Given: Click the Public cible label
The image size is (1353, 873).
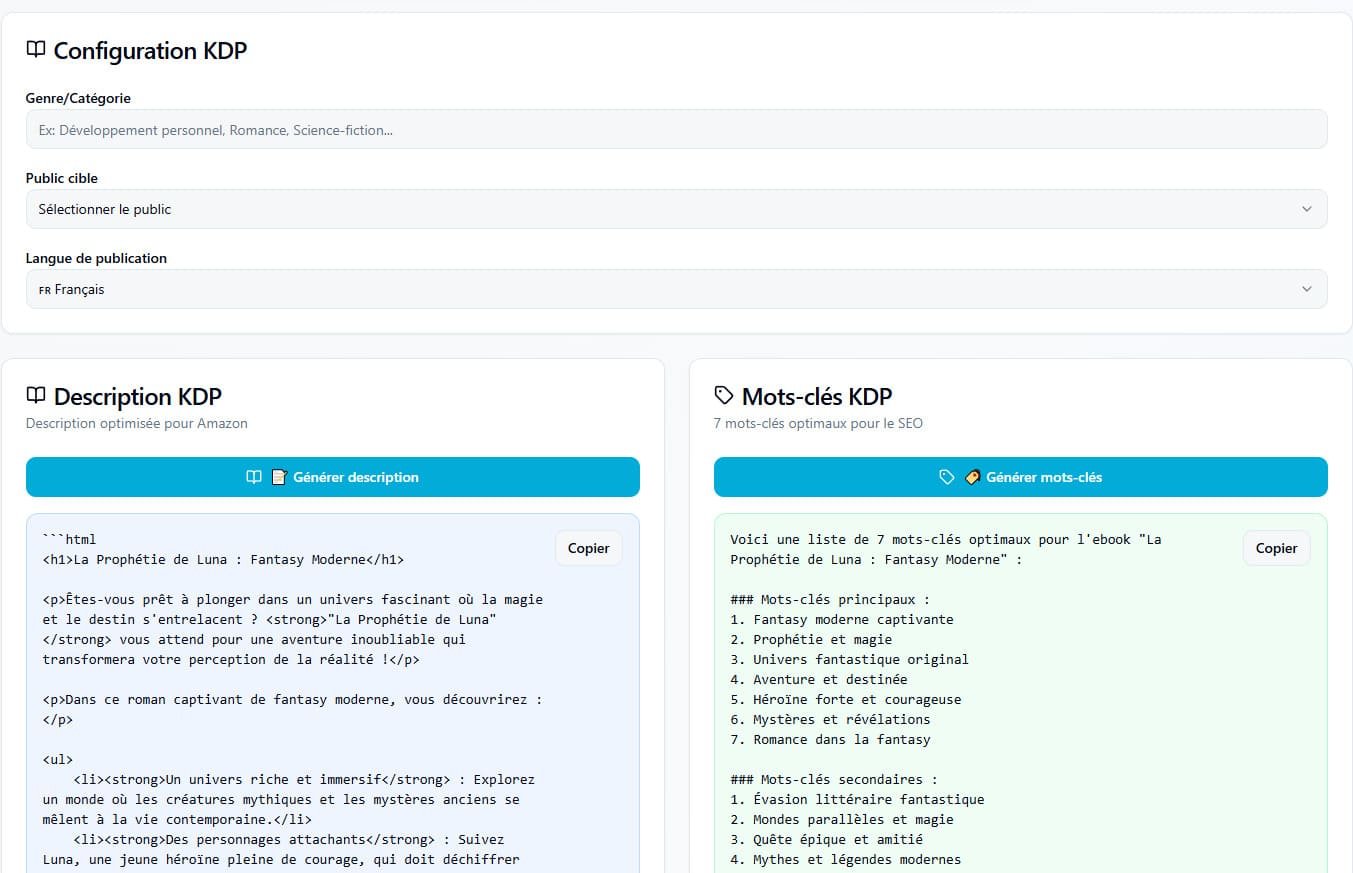Looking at the screenshot, I should click(62, 178).
